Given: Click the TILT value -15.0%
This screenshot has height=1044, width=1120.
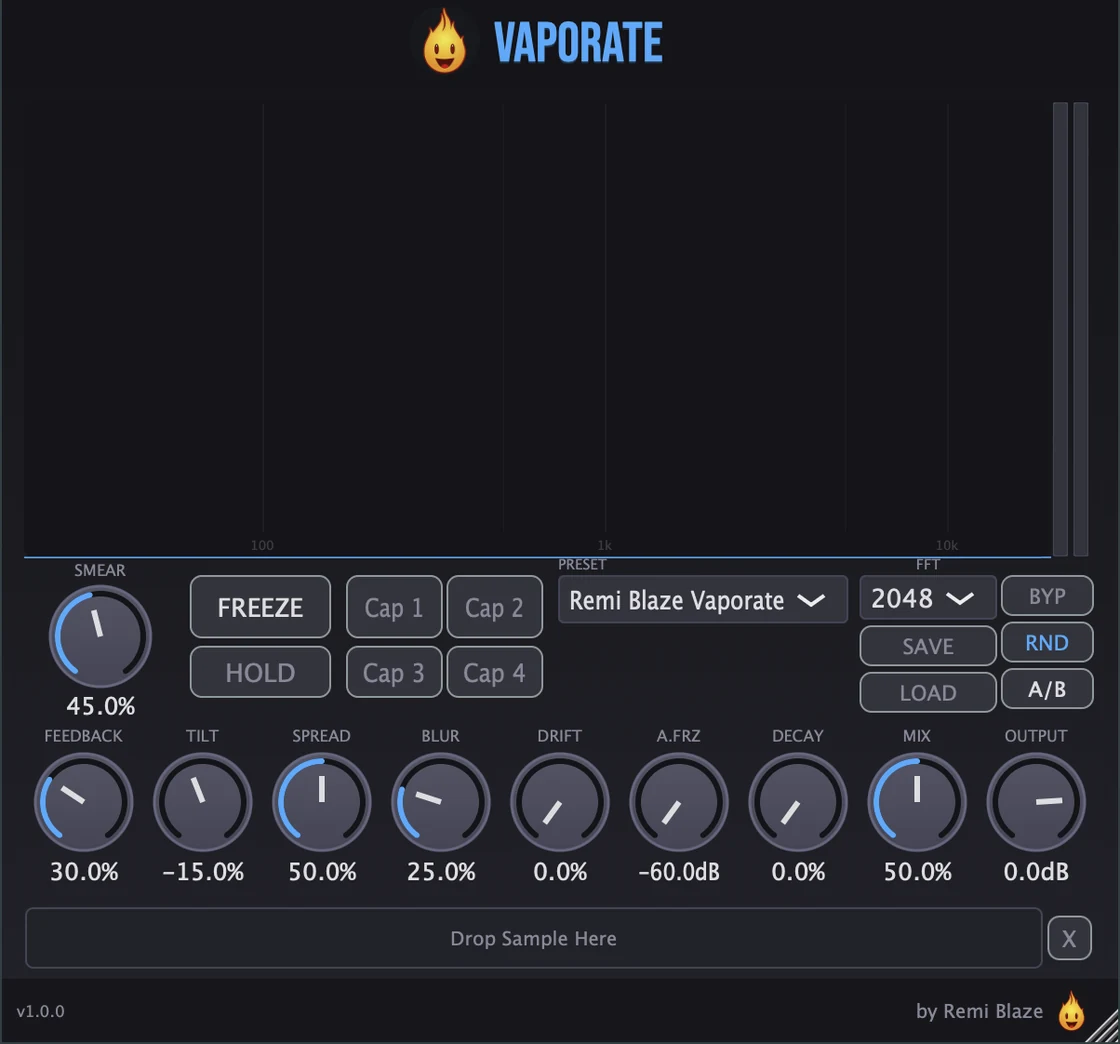Looking at the screenshot, I should (203, 872).
